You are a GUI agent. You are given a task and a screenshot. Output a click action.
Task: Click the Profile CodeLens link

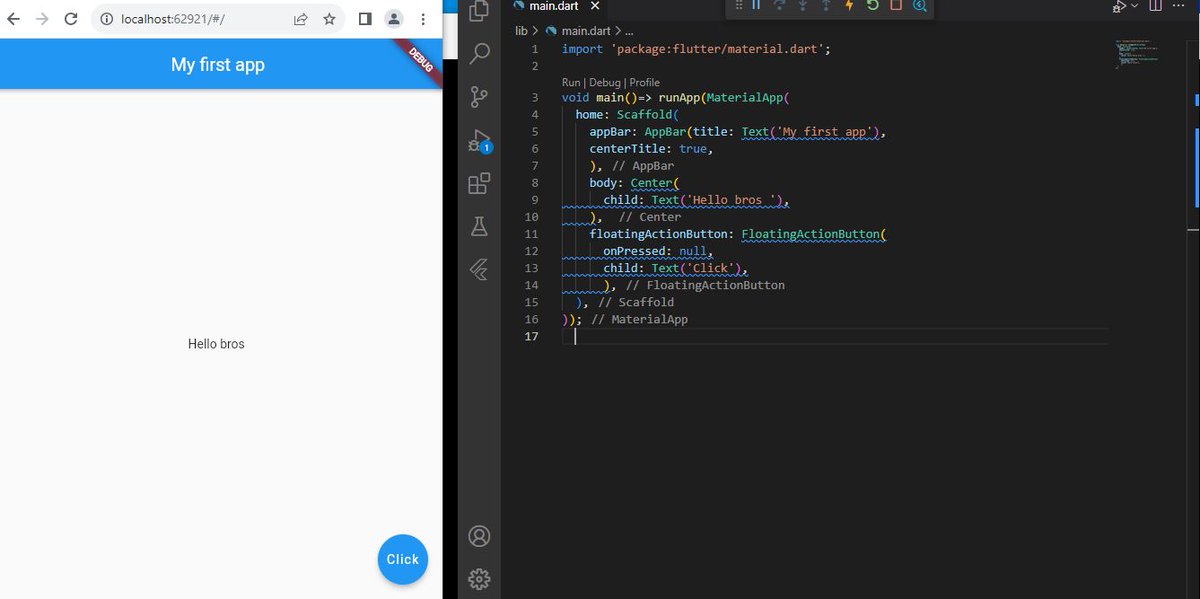pyautogui.click(x=644, y=83)
